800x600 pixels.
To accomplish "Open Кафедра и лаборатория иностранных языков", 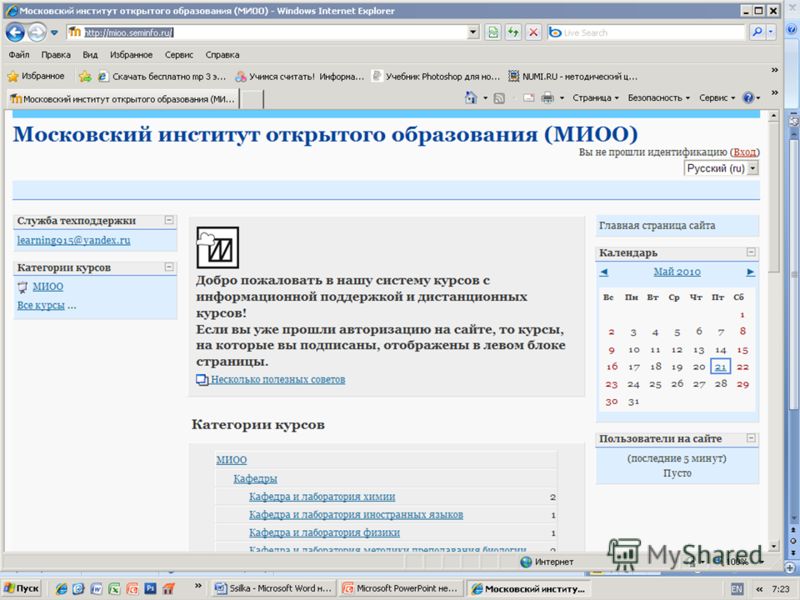I will tap(356, 515).
